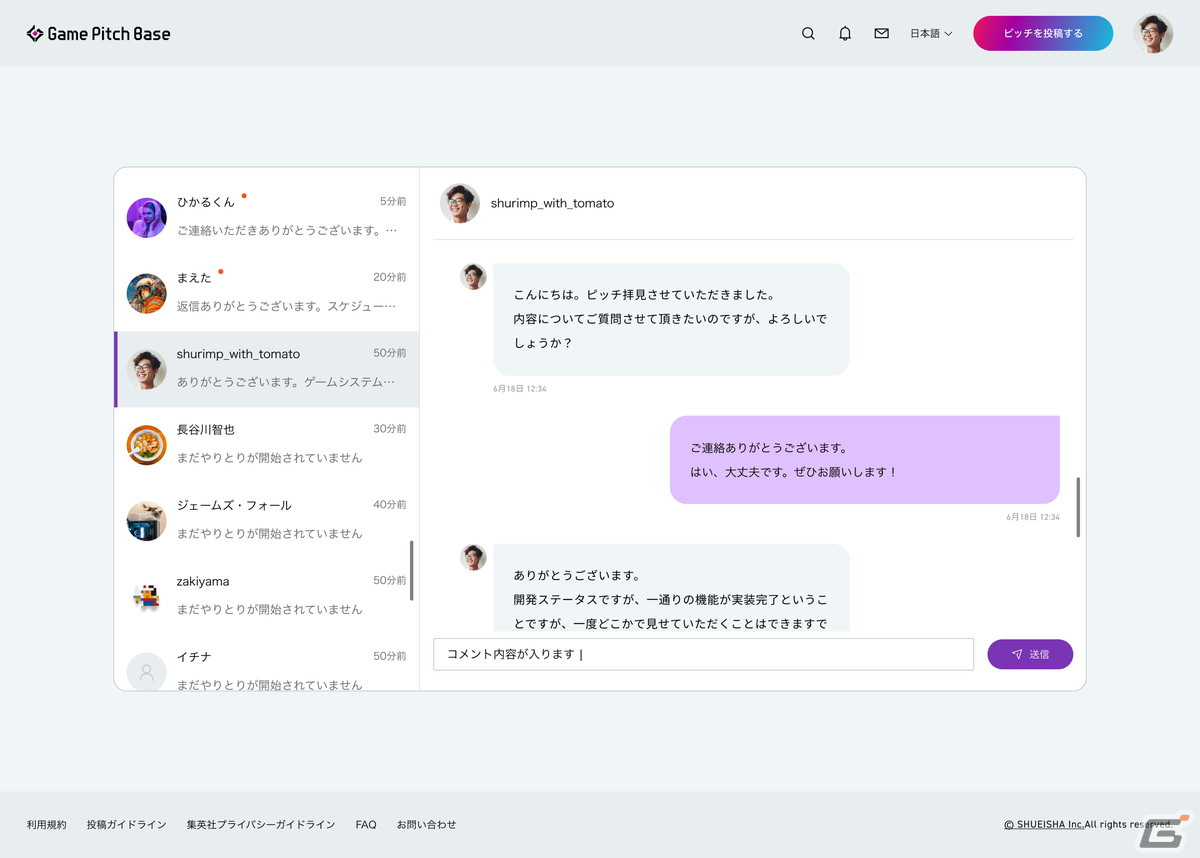Open the mail envelope icon

tap(880, 33)
